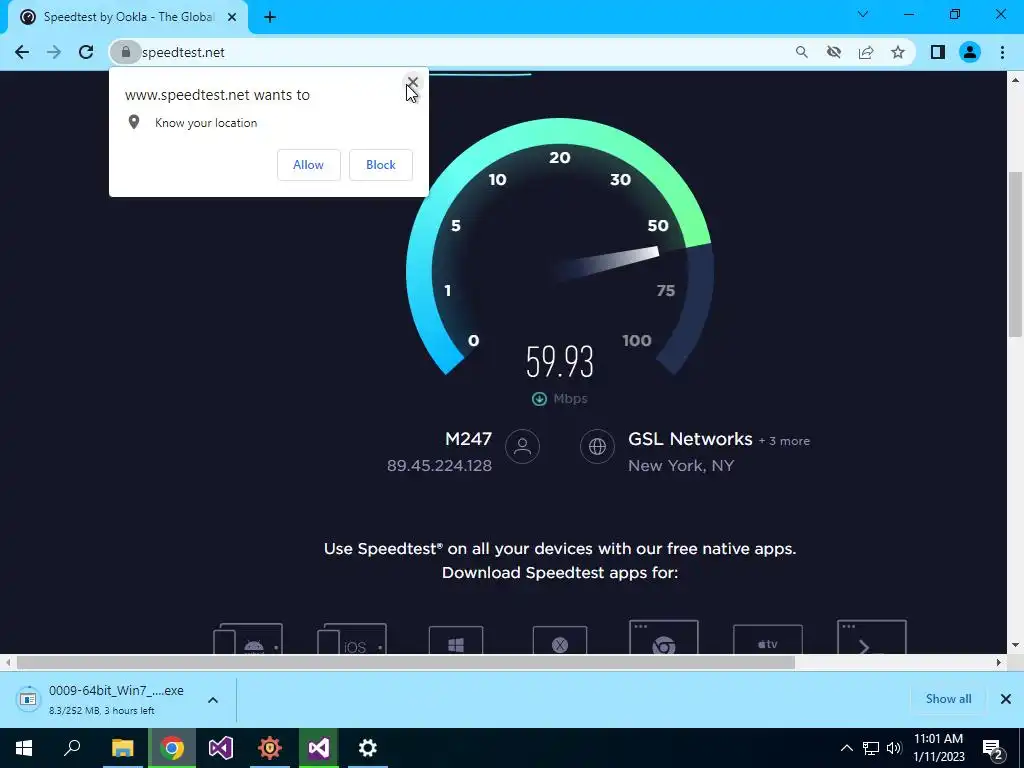Image resolution: width=1024 pixels, height=768 pixels.
Task: Select the IP address 89.45.224.128
Action: click(439, 466)
